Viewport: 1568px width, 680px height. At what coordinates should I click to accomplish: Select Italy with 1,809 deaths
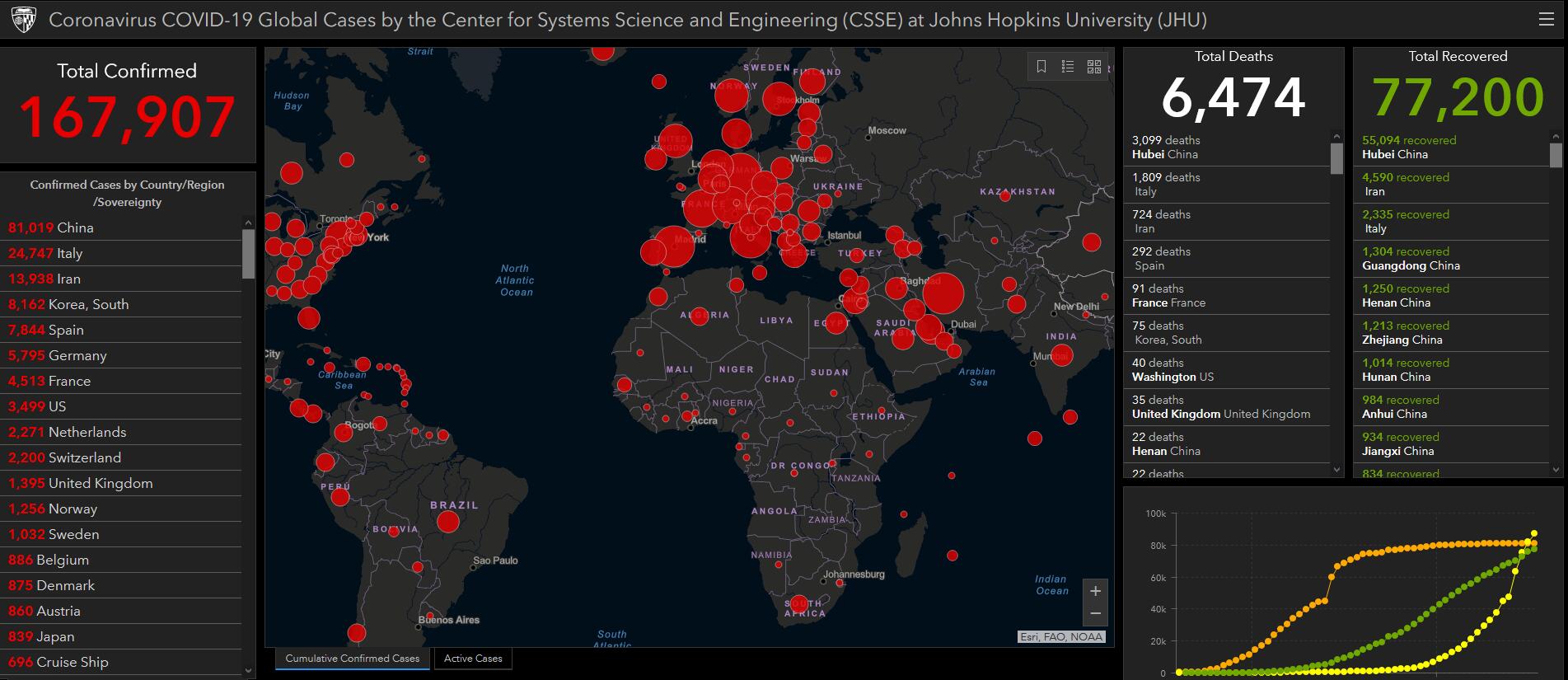[1227, 185]
